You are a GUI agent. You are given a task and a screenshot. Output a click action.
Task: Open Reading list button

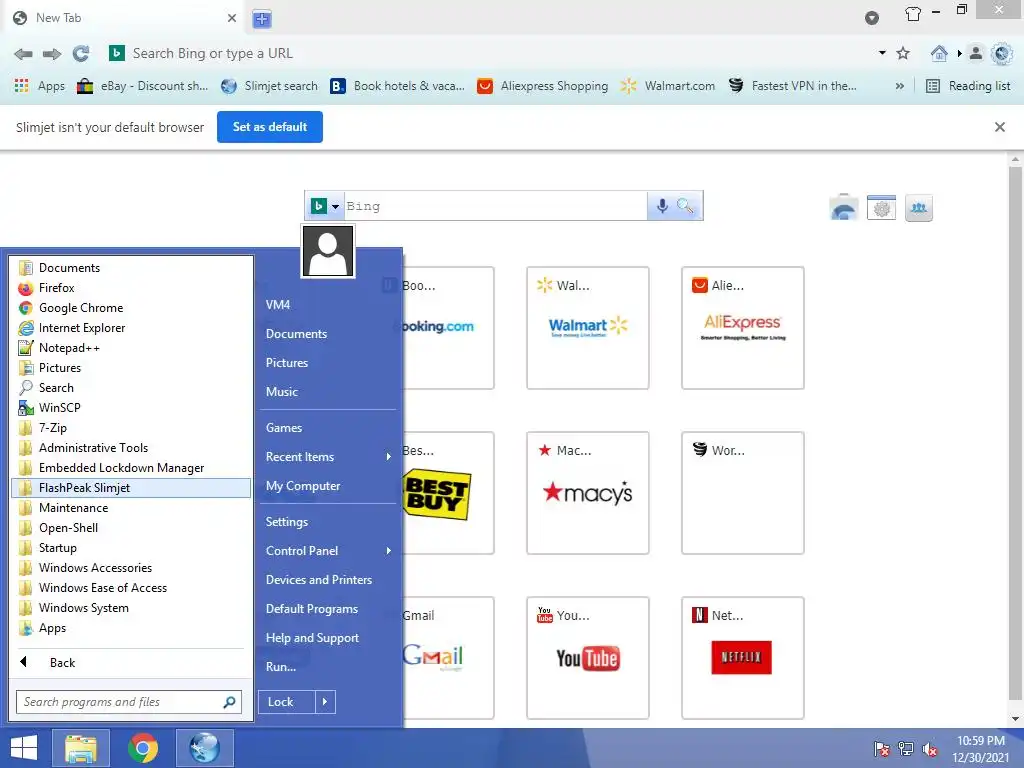[968, 86]
